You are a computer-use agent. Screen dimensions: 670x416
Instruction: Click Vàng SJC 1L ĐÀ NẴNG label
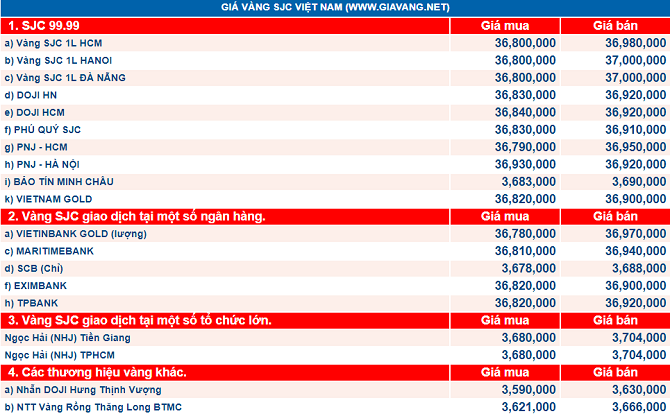(65, 78)
